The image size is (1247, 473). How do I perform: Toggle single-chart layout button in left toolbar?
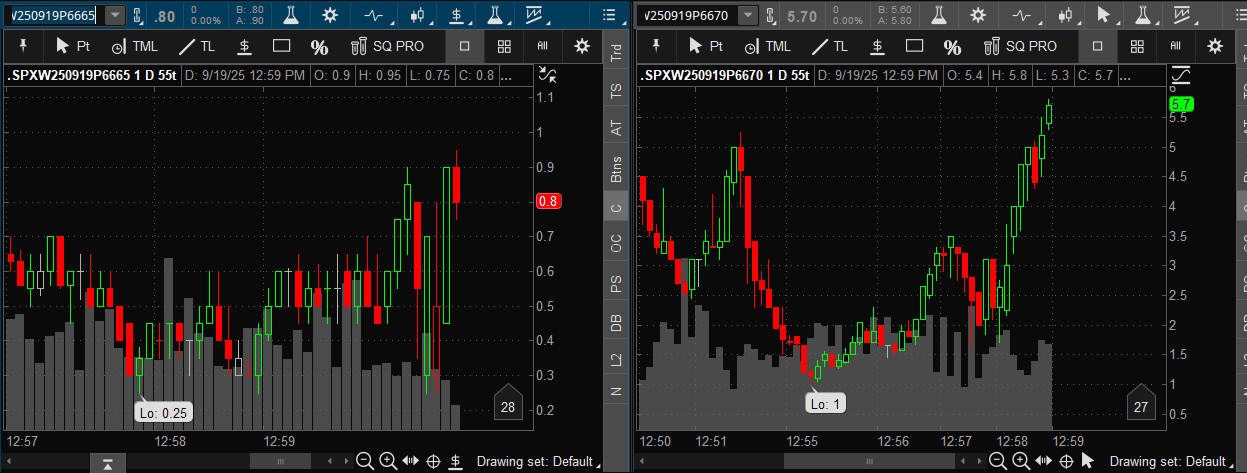(x=464, y=46)
